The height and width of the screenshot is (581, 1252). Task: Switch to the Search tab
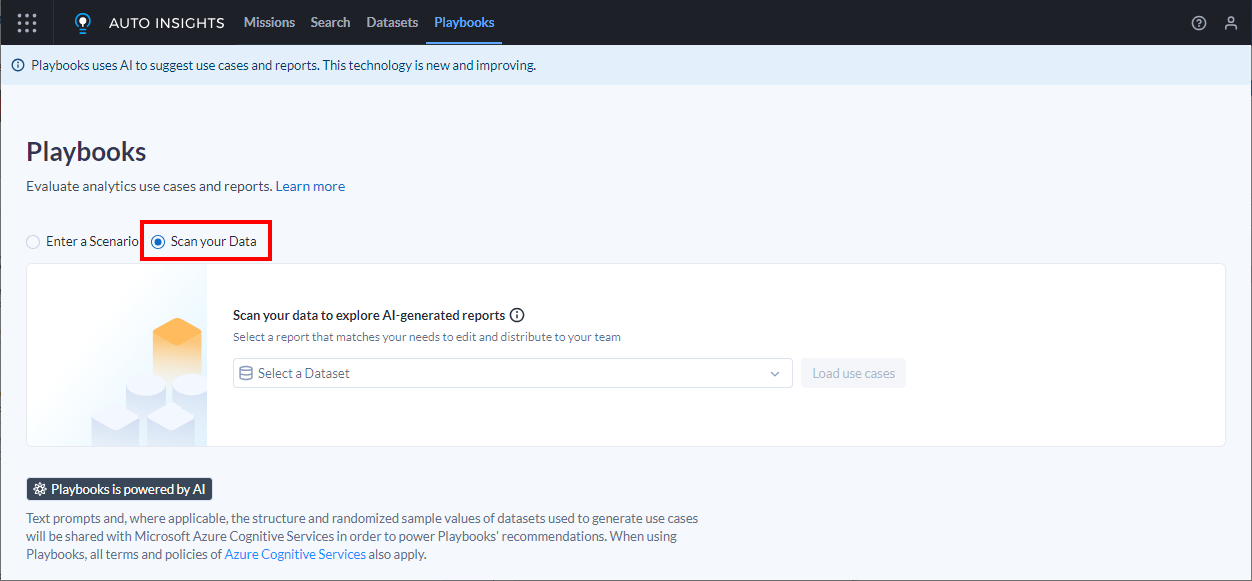click(x=330, y=22)
